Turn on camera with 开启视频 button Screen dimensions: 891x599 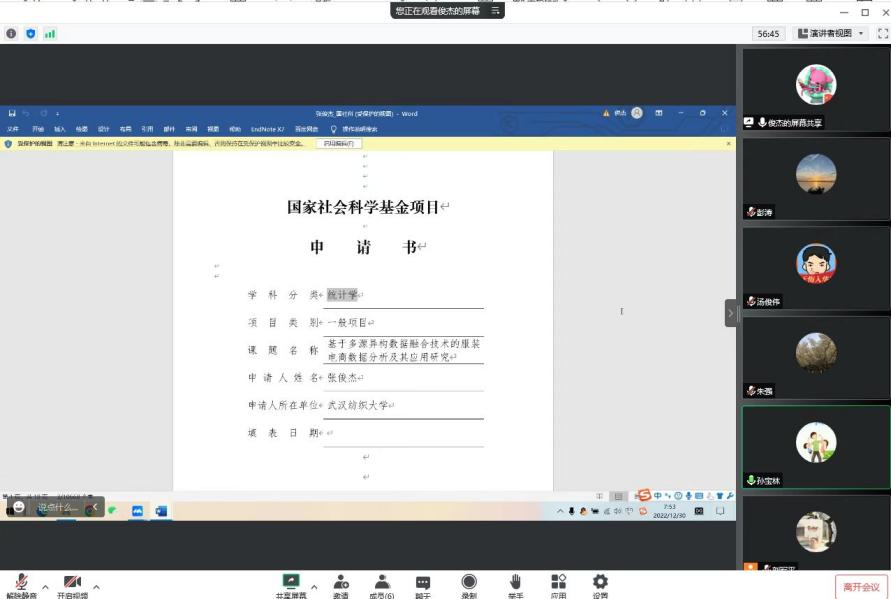[x=72, y=583]
